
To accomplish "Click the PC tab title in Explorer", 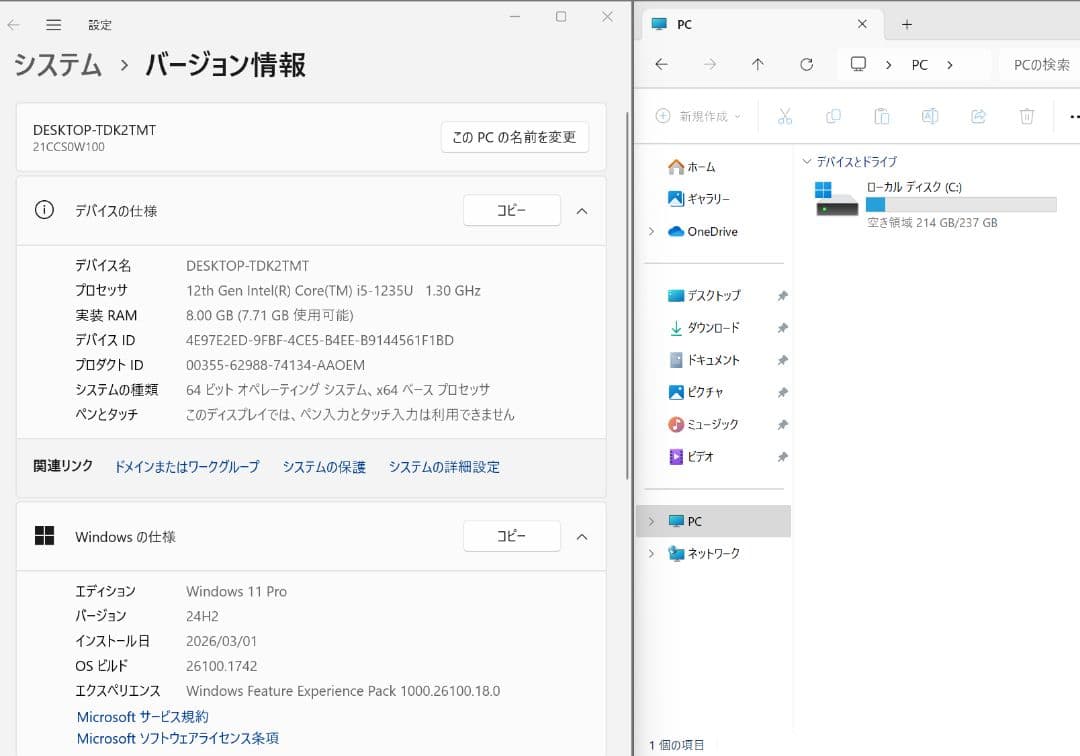I will 684,25.
